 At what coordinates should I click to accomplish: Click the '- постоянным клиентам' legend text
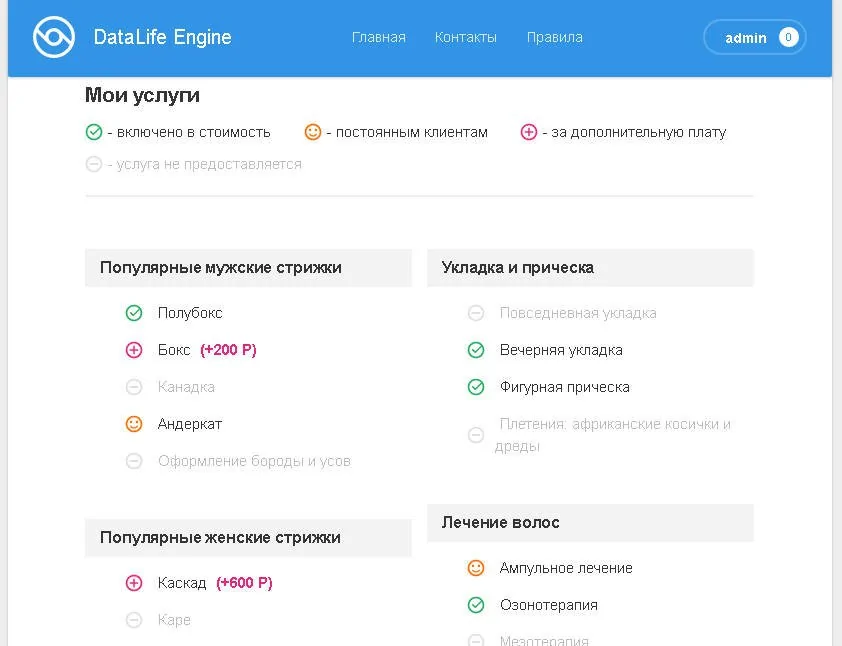[407, 132]
